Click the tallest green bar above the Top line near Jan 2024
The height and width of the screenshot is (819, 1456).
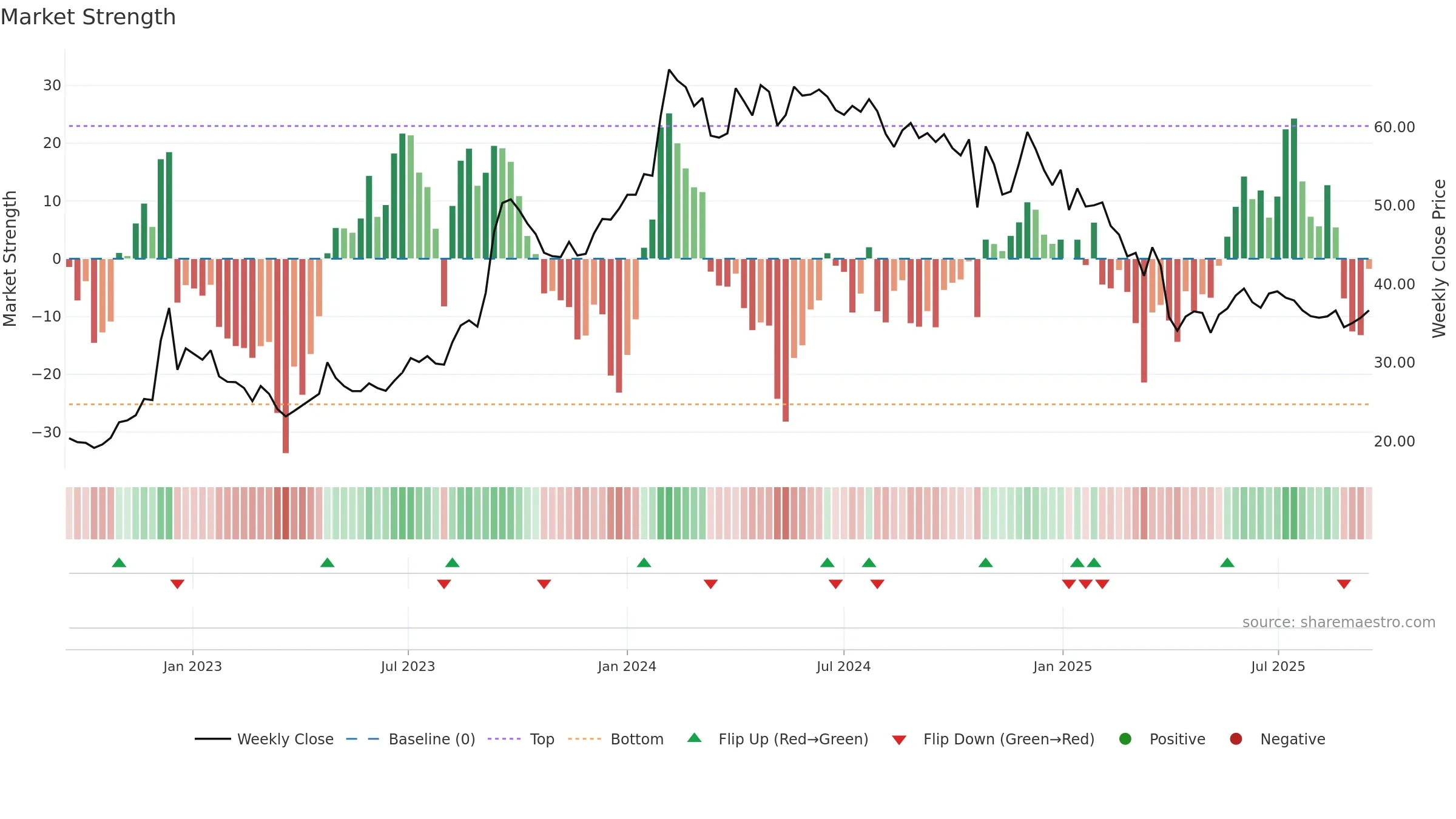[x=669, y=186]
